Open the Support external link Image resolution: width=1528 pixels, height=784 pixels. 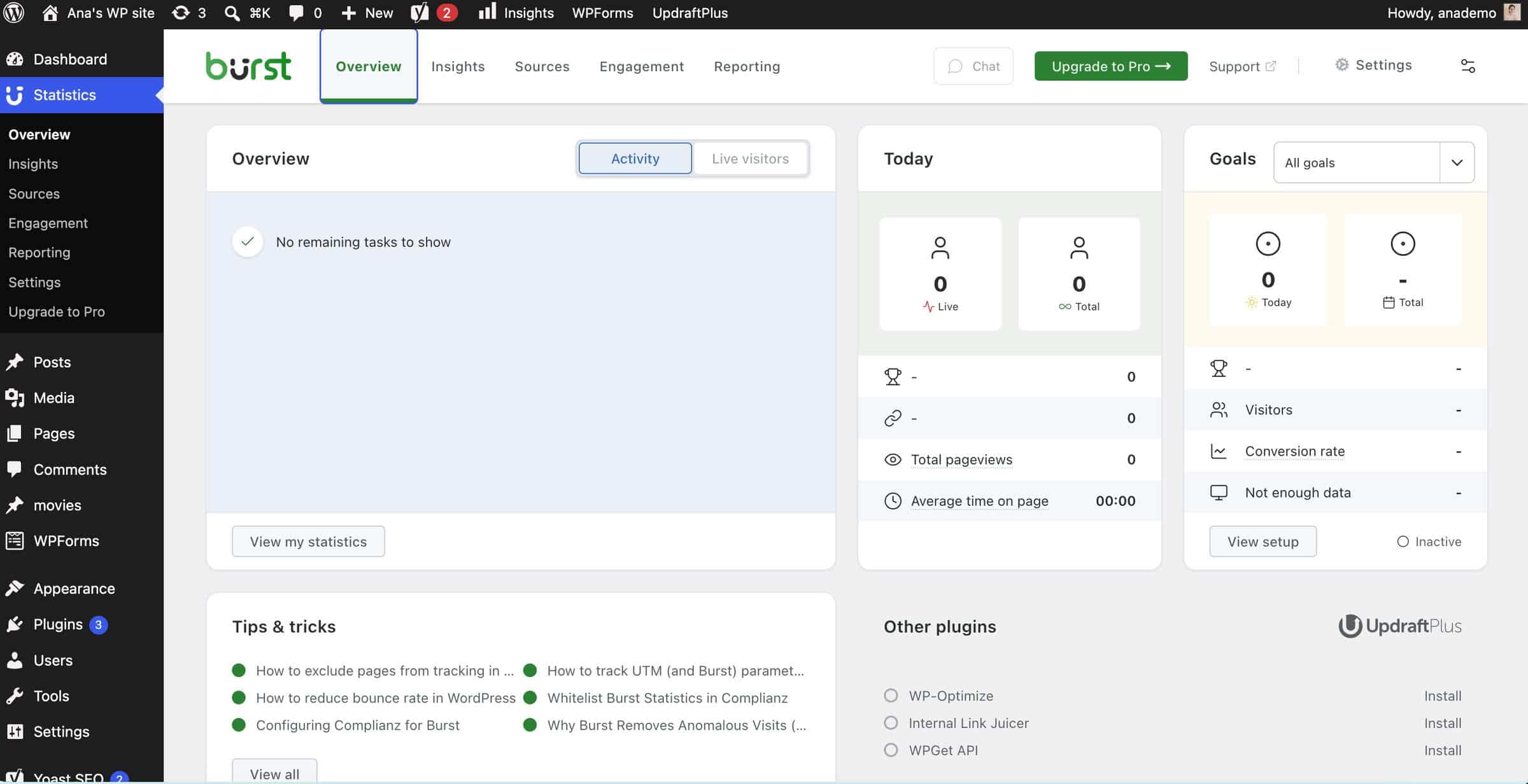1242,66
